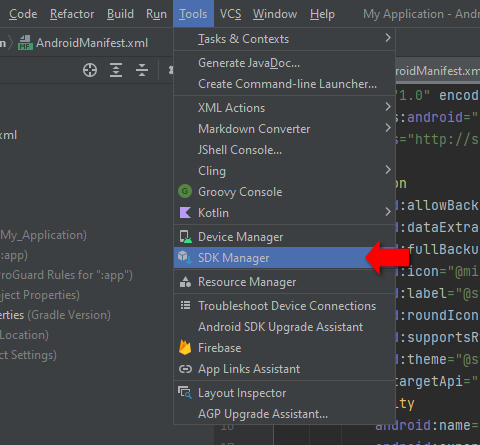Screen dimensions: 480x445
Task: Select Create Command-line Launcher...
Action: (x=284, y=84)
